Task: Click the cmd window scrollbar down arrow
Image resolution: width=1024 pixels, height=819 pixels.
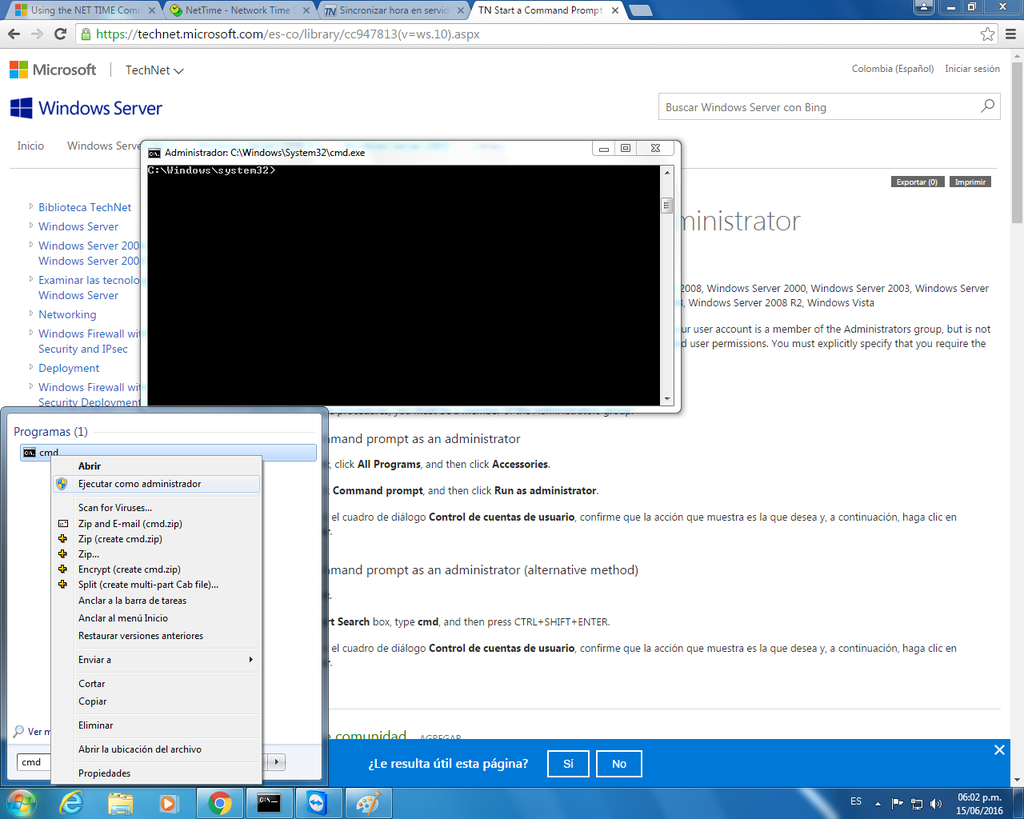Action: [667, 398]
